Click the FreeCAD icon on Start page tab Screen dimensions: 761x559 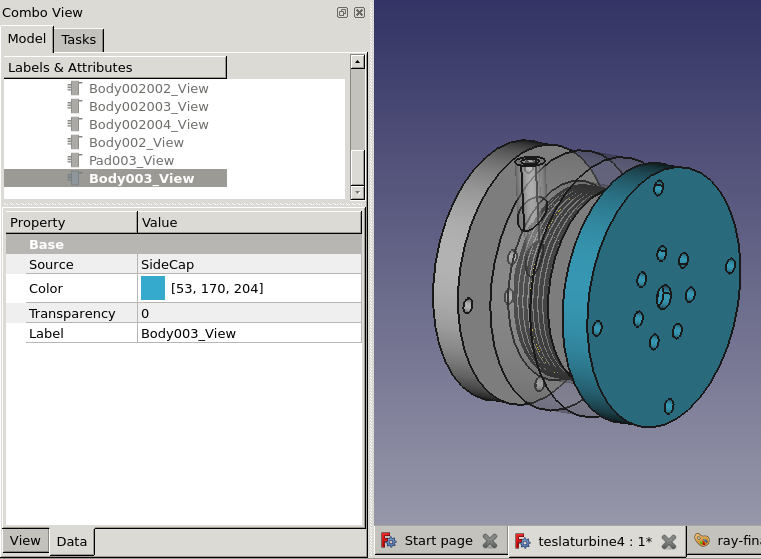point(389,540)
